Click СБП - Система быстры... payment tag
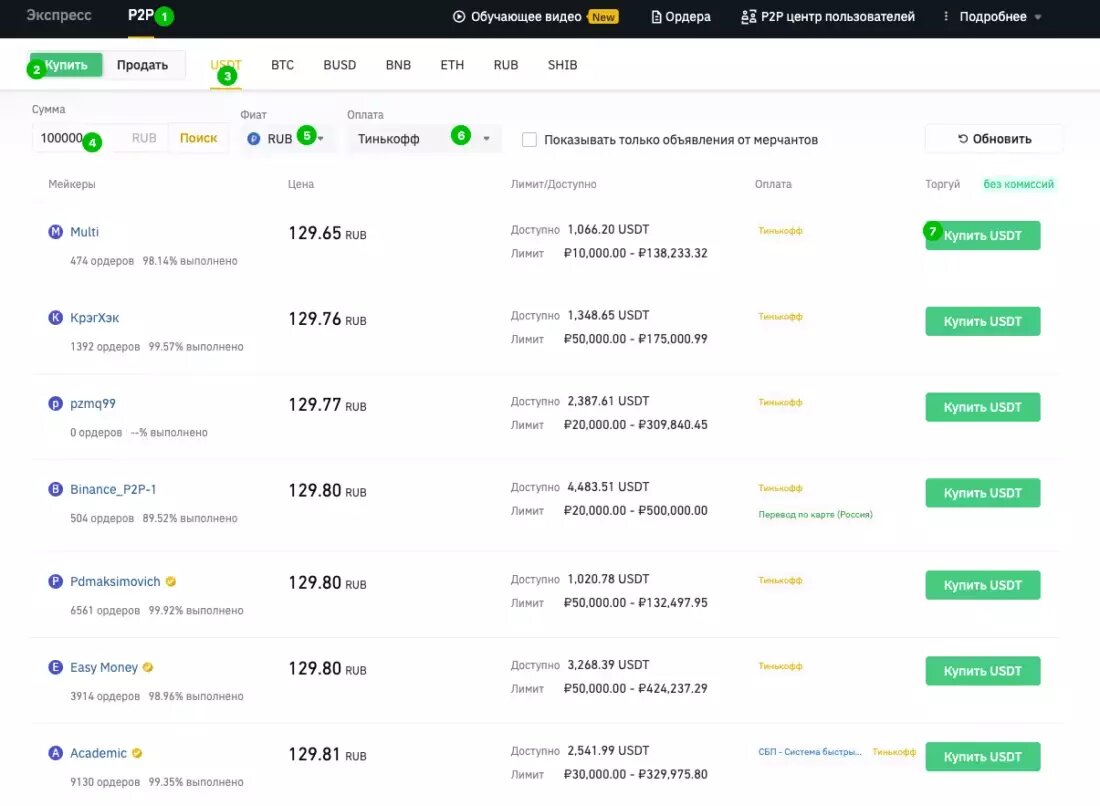The height and width of the screenshot is (806, 1100). (810, 751)
